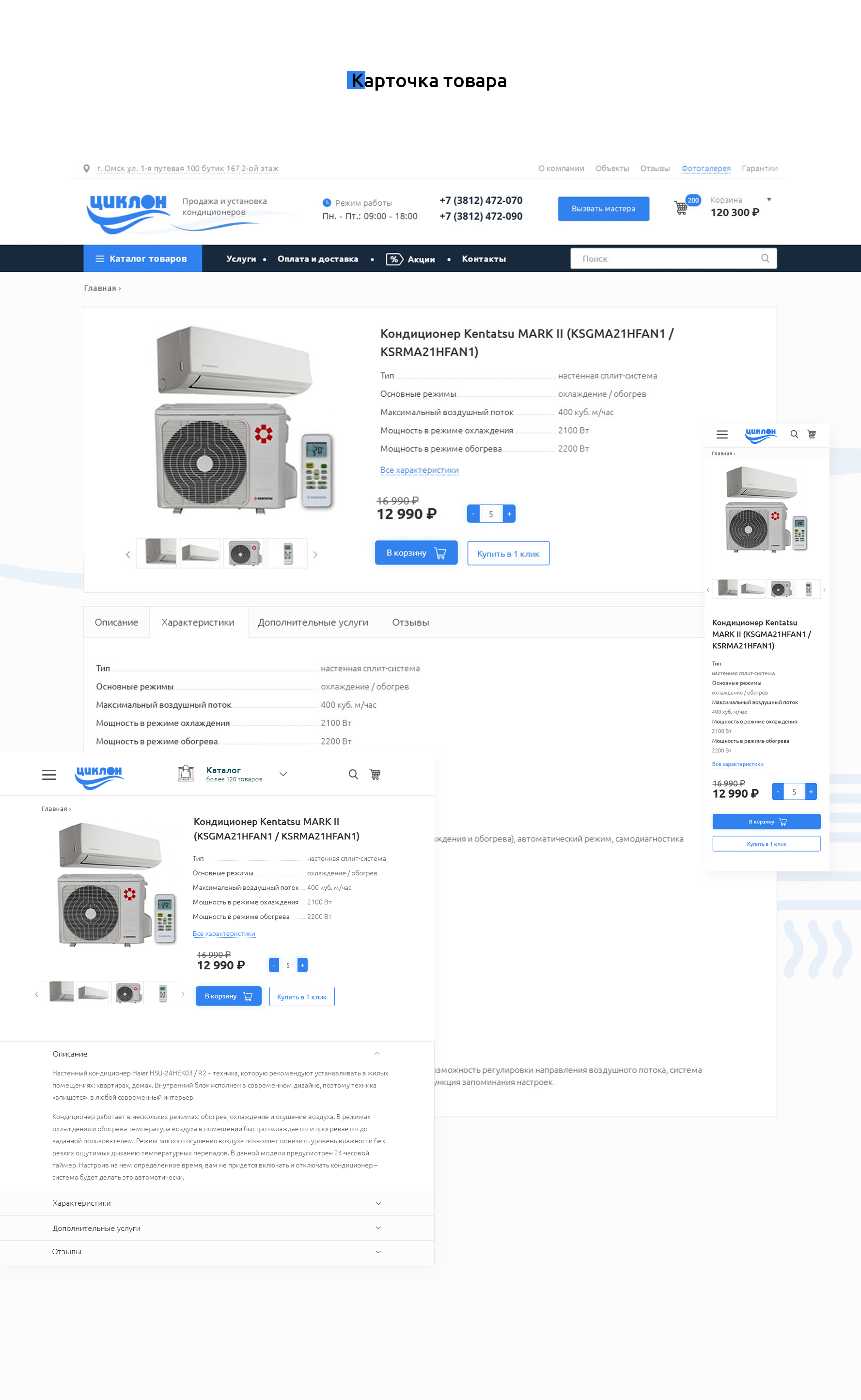Open the О компании link
Viewport: 861px width, 1400px height.
561,169
